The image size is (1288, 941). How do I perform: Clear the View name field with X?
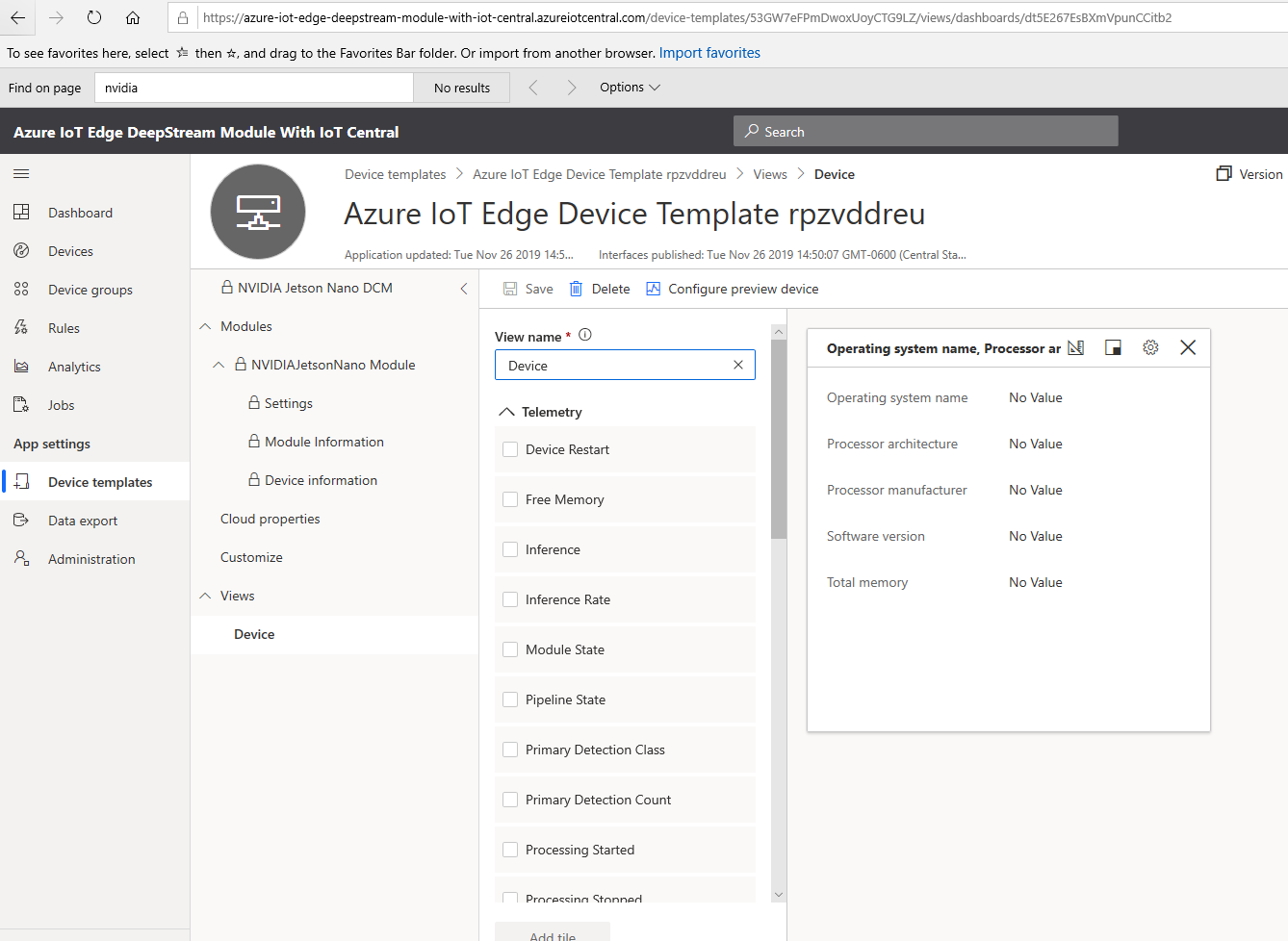(738, 365)
